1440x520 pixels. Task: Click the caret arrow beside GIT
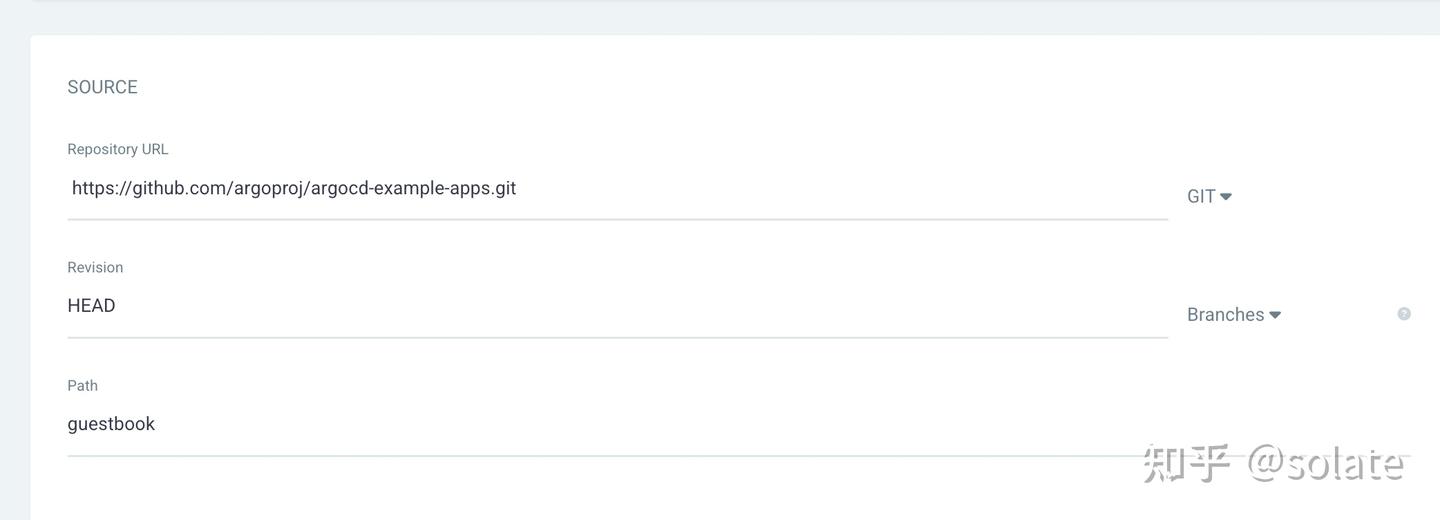[x=1226, y=197]
